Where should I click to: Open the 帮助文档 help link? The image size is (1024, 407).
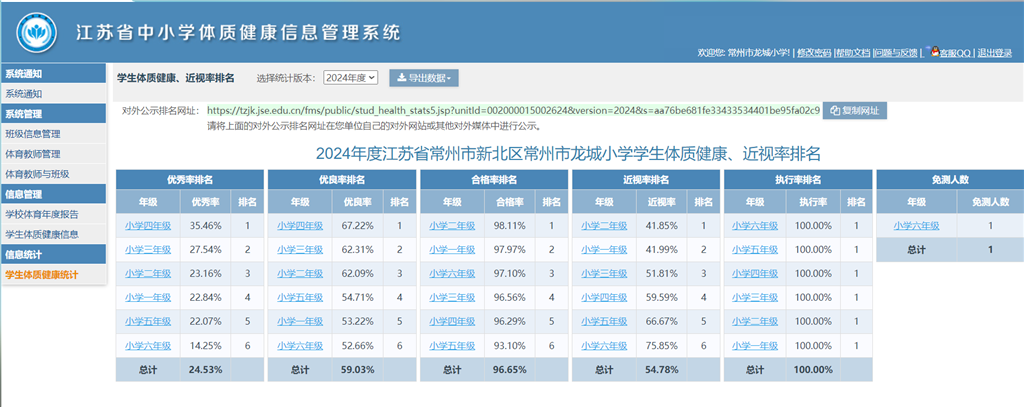point(853,53)
